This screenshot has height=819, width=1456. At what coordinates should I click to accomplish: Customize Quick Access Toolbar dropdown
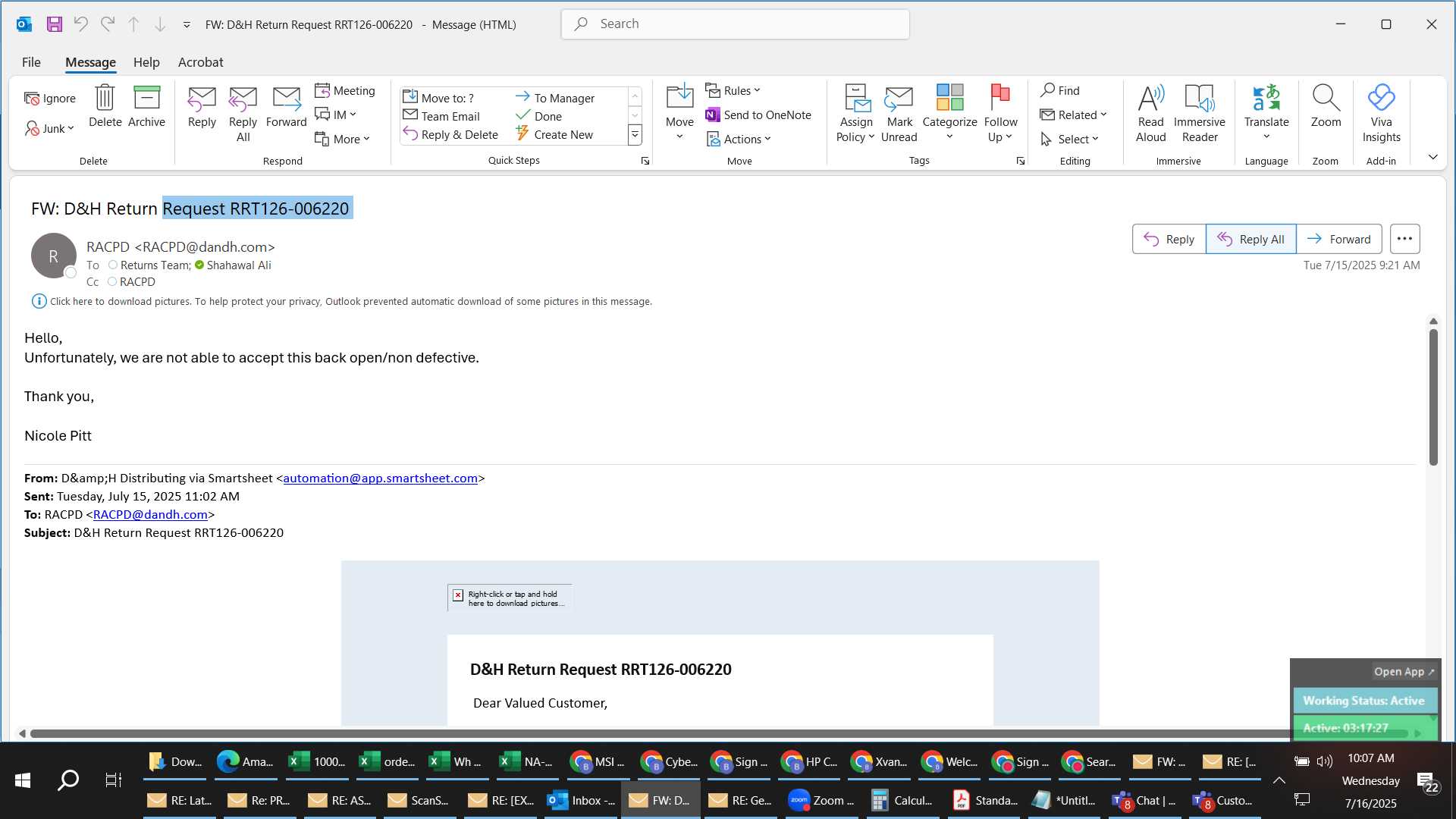187,25
